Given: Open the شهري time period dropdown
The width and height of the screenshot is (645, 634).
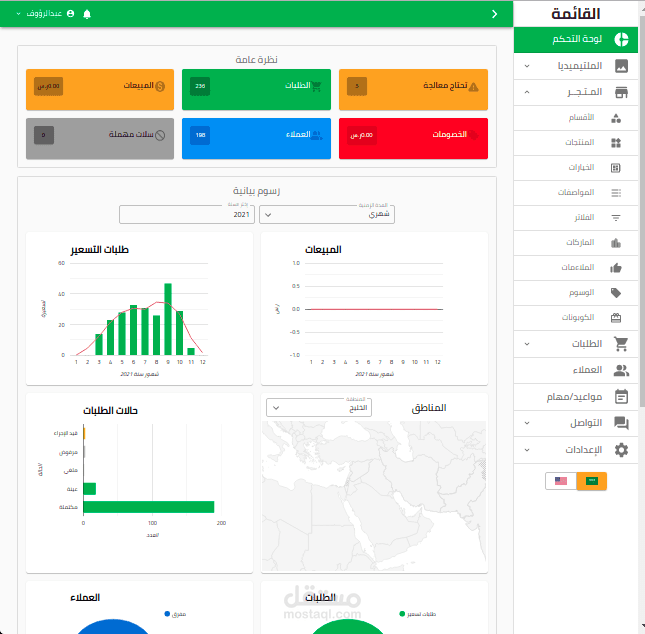Looking at the screenshot, I should click(327, 214).
